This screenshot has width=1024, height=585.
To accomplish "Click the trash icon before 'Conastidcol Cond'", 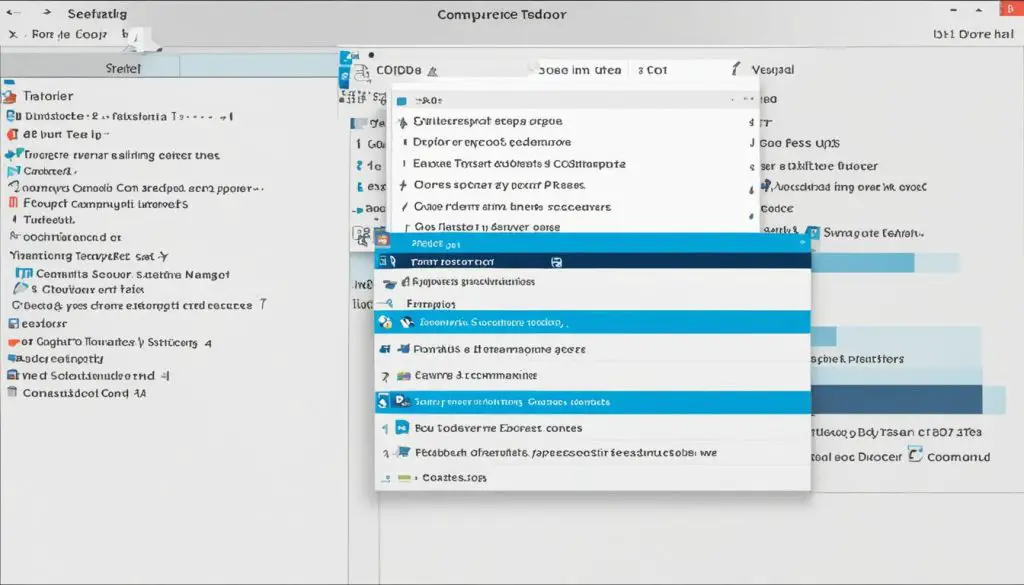I will click(x=12, y=392).
